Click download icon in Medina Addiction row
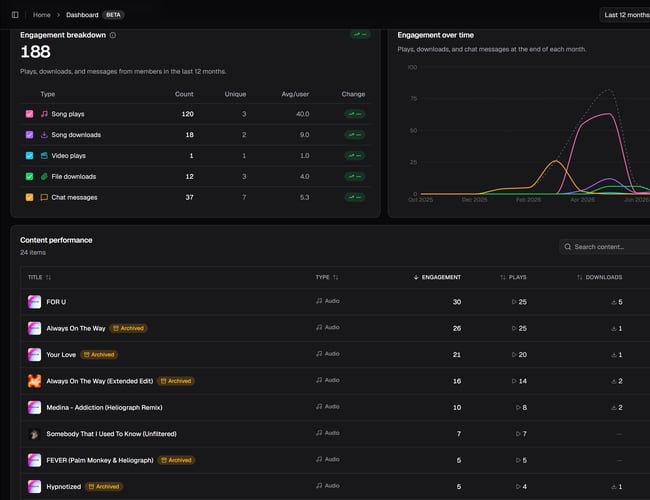This screenshot has width=650, height=500. pos(614,408)
